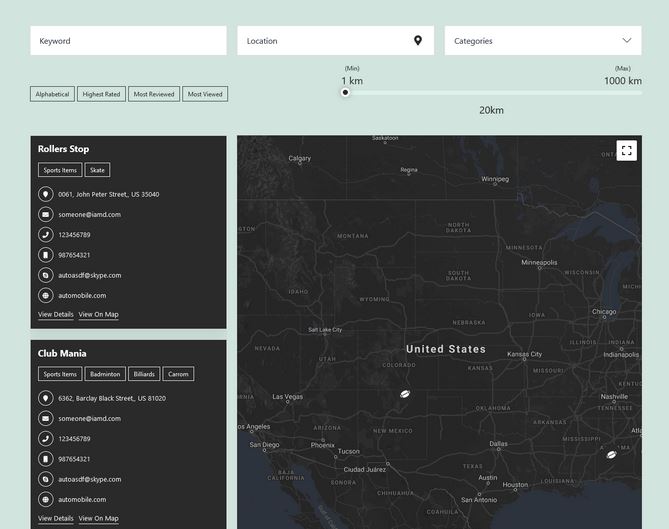This screenshot has width=669, height=529.
Task: Click View On Map for Rollers Stop
Action: pos(99,314)
